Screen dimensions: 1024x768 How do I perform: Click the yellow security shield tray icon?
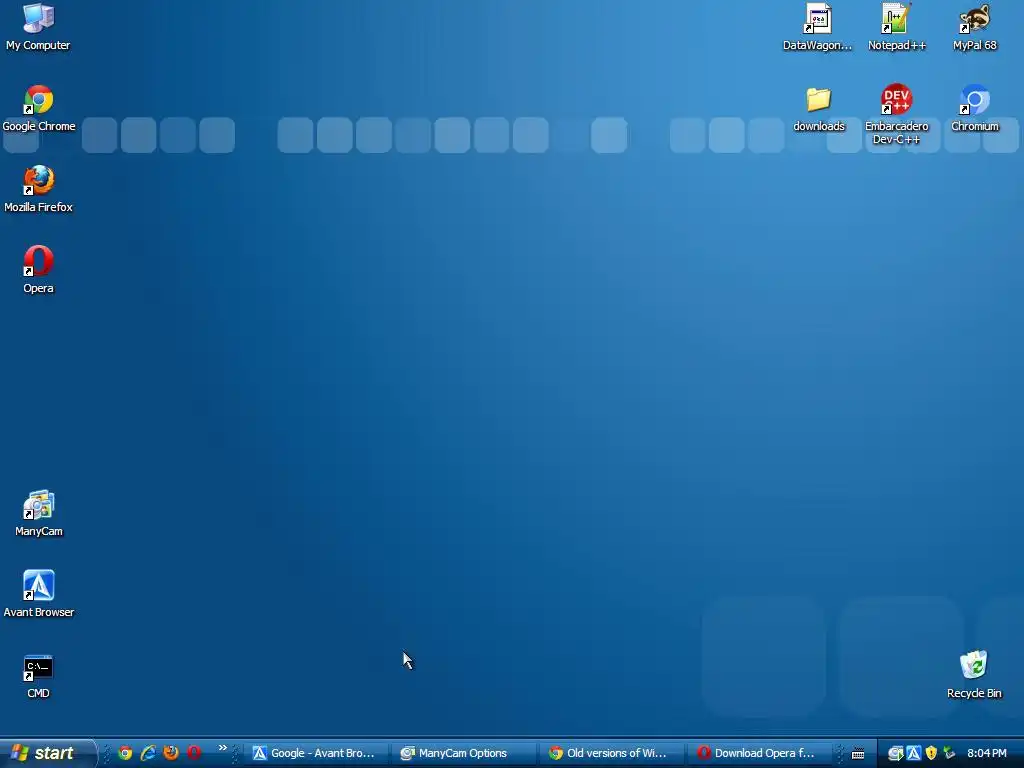[931, 754]
